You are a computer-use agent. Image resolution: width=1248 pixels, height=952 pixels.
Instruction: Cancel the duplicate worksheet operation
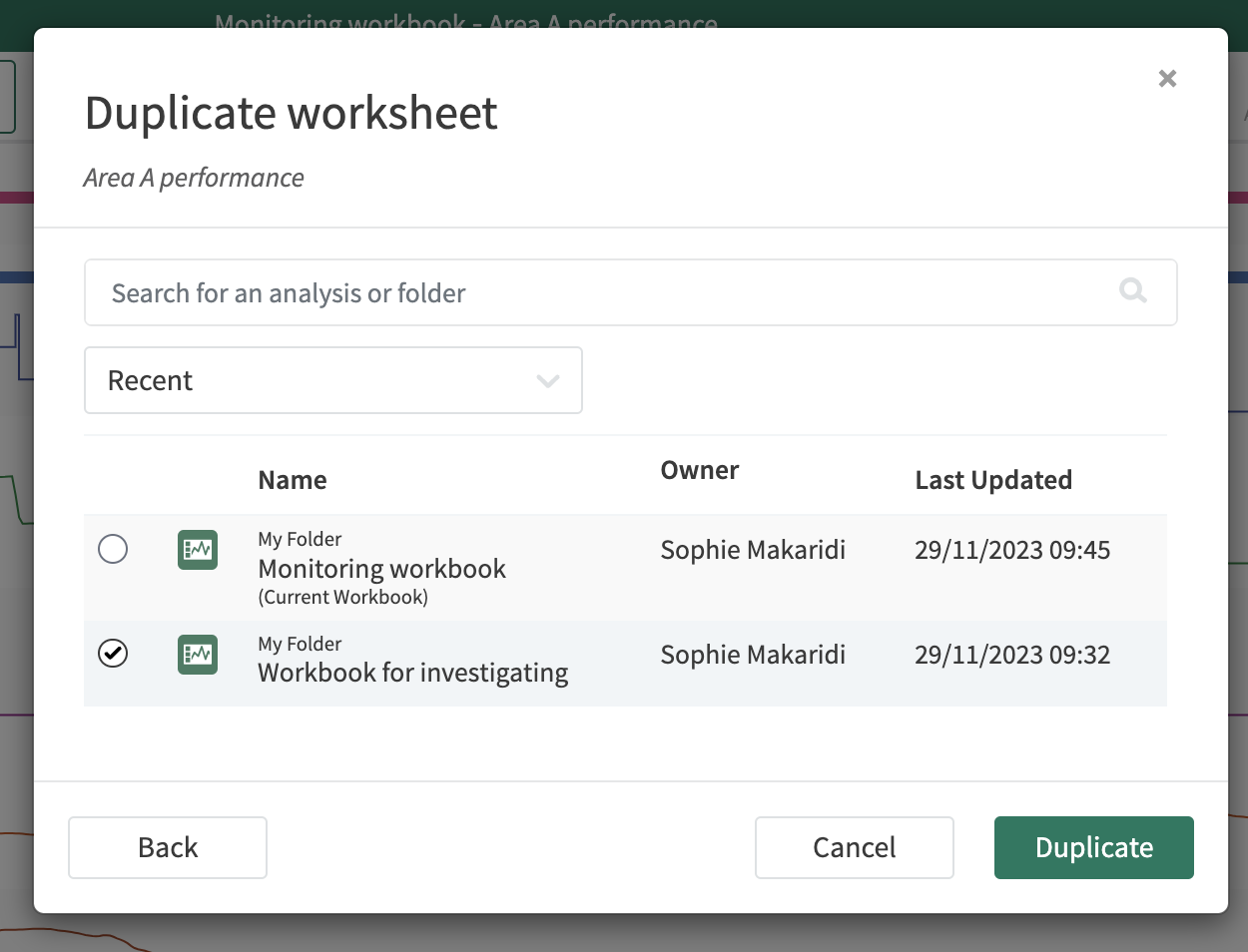tap(854, 847)
